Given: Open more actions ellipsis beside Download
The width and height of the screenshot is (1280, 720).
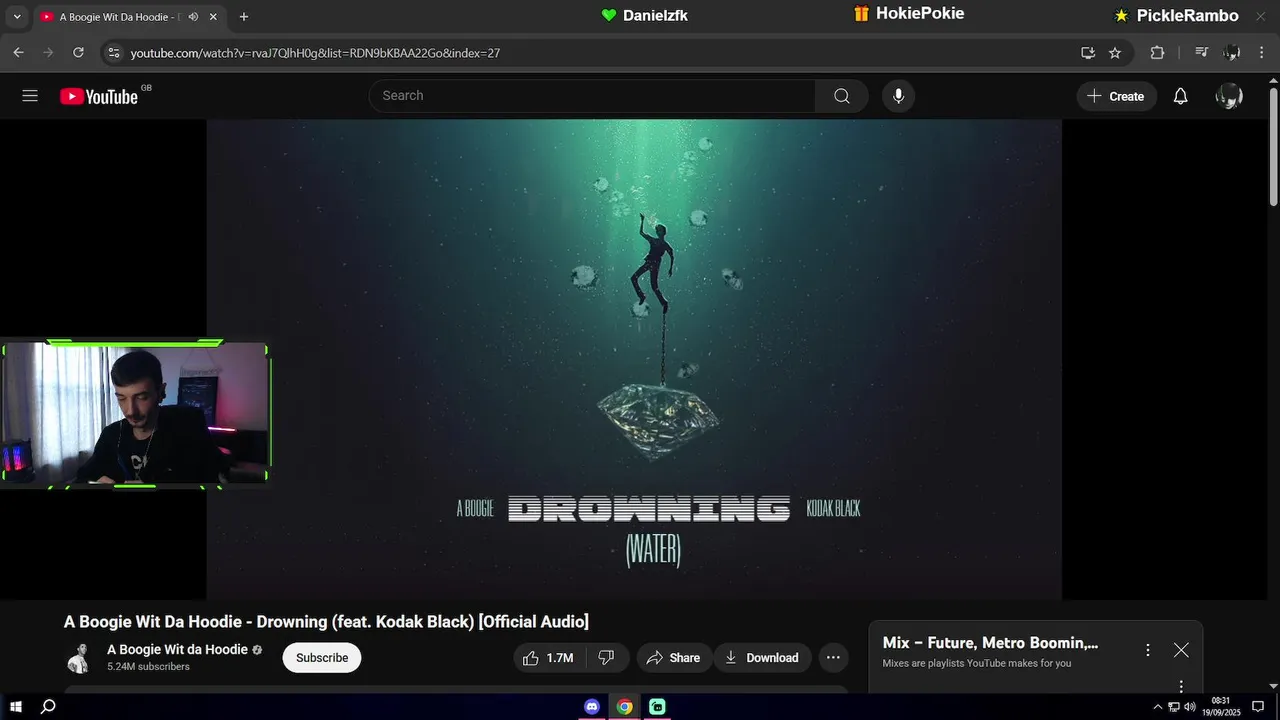Looking at the screenshot, I should pyautogui.click(x=833, y=658).
